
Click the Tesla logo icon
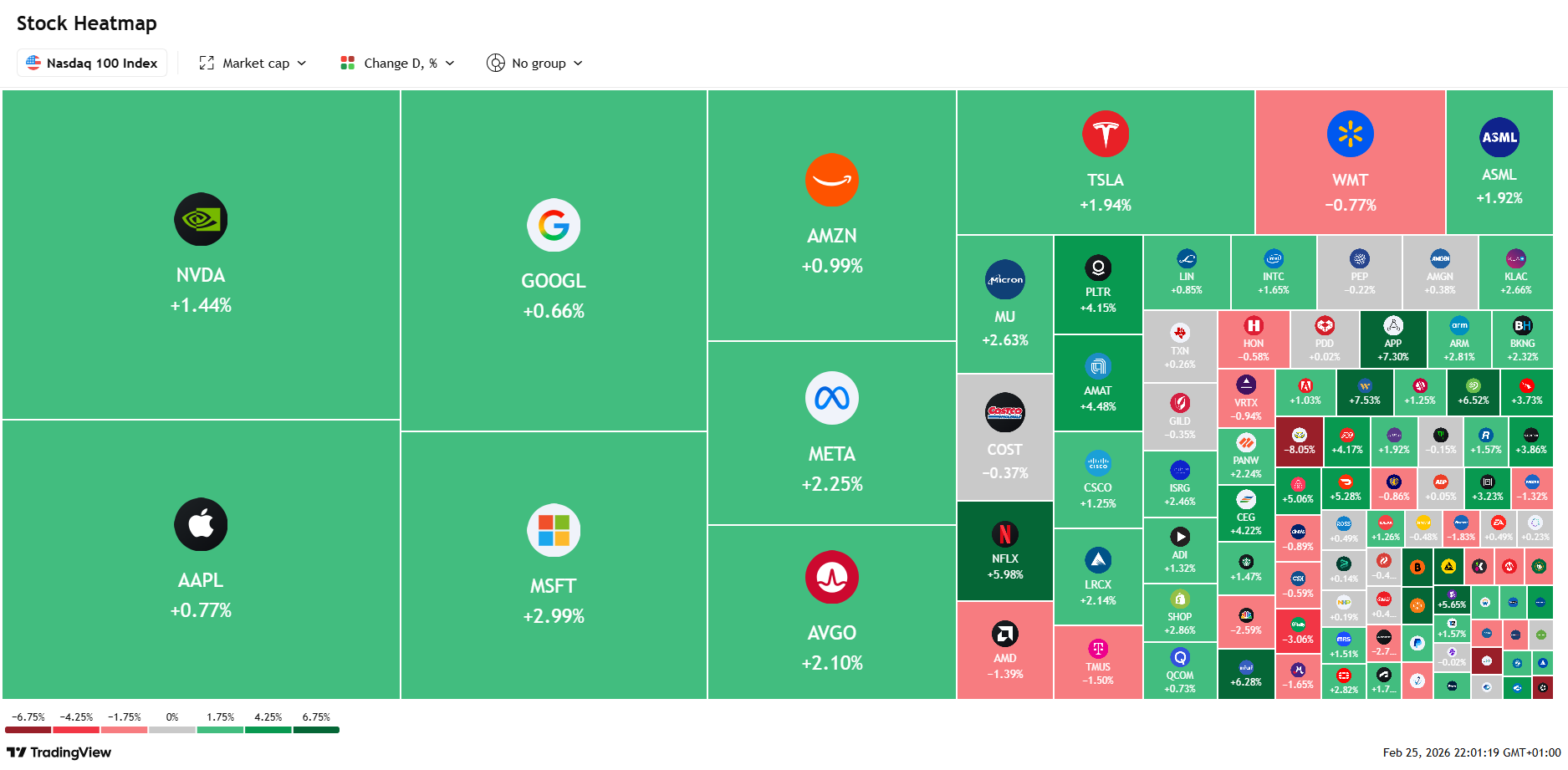click(x=1106, y=134)
